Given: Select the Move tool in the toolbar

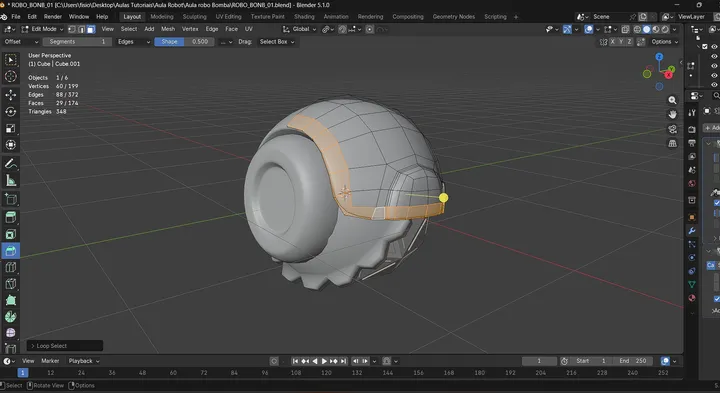Looking at the screenshot, I should coord(11,95).
